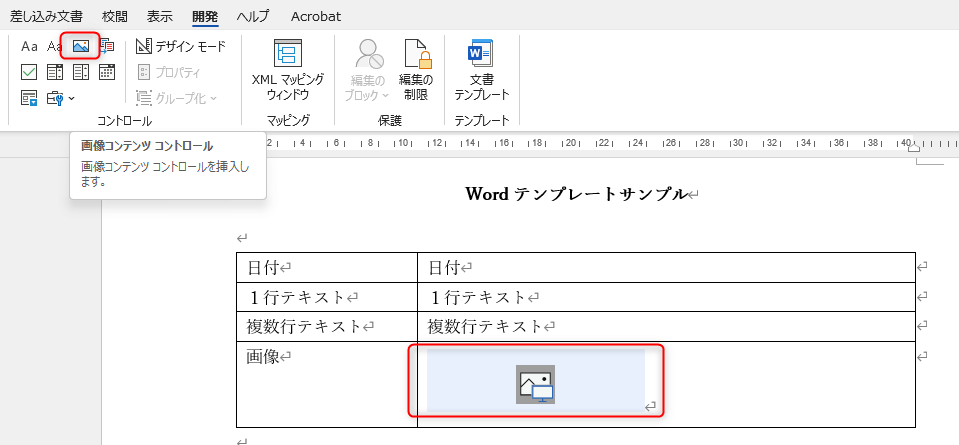Click the left cell labeled 画像
The width and height of the screenshot is (959, 445).
(x=327, y=384)
